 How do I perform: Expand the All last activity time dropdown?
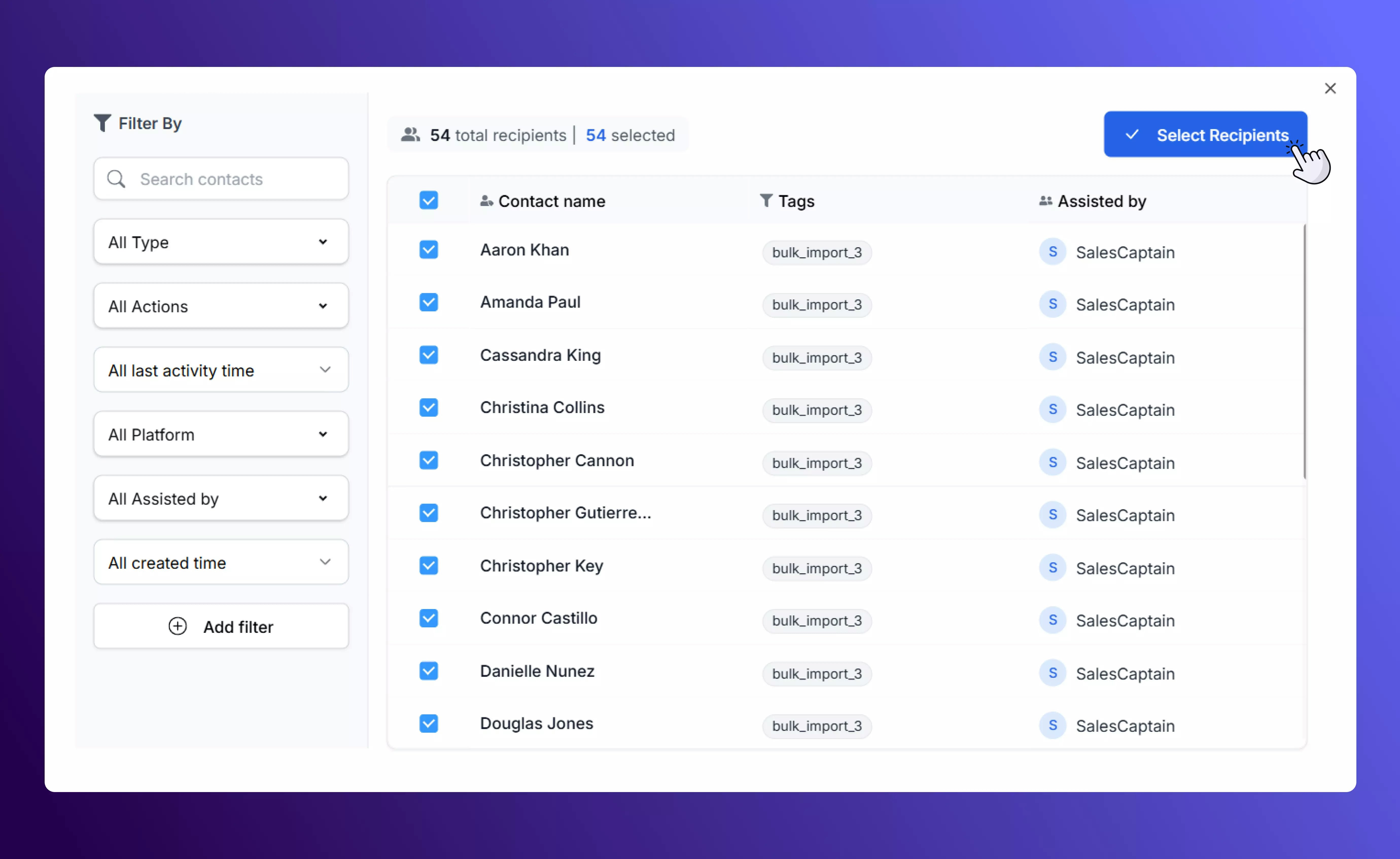click(x=220, y=370)
